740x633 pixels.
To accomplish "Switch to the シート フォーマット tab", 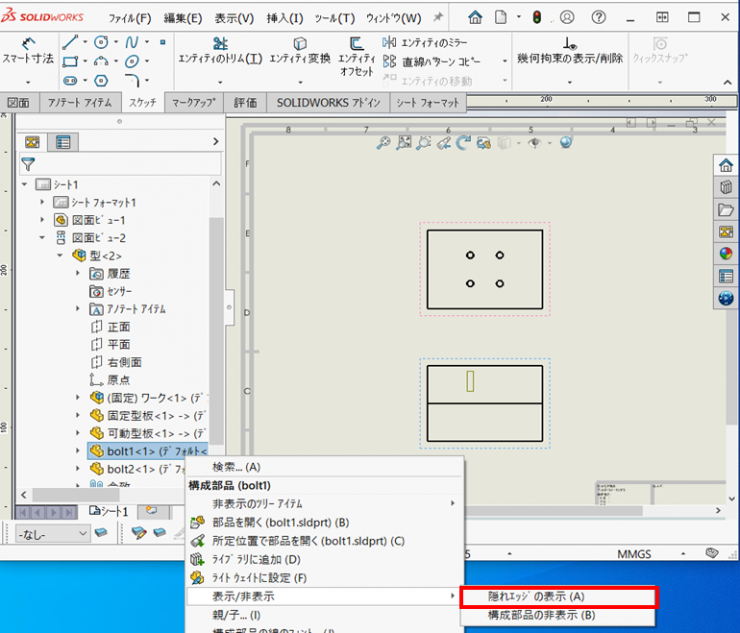I will click(x=428, y=103).
